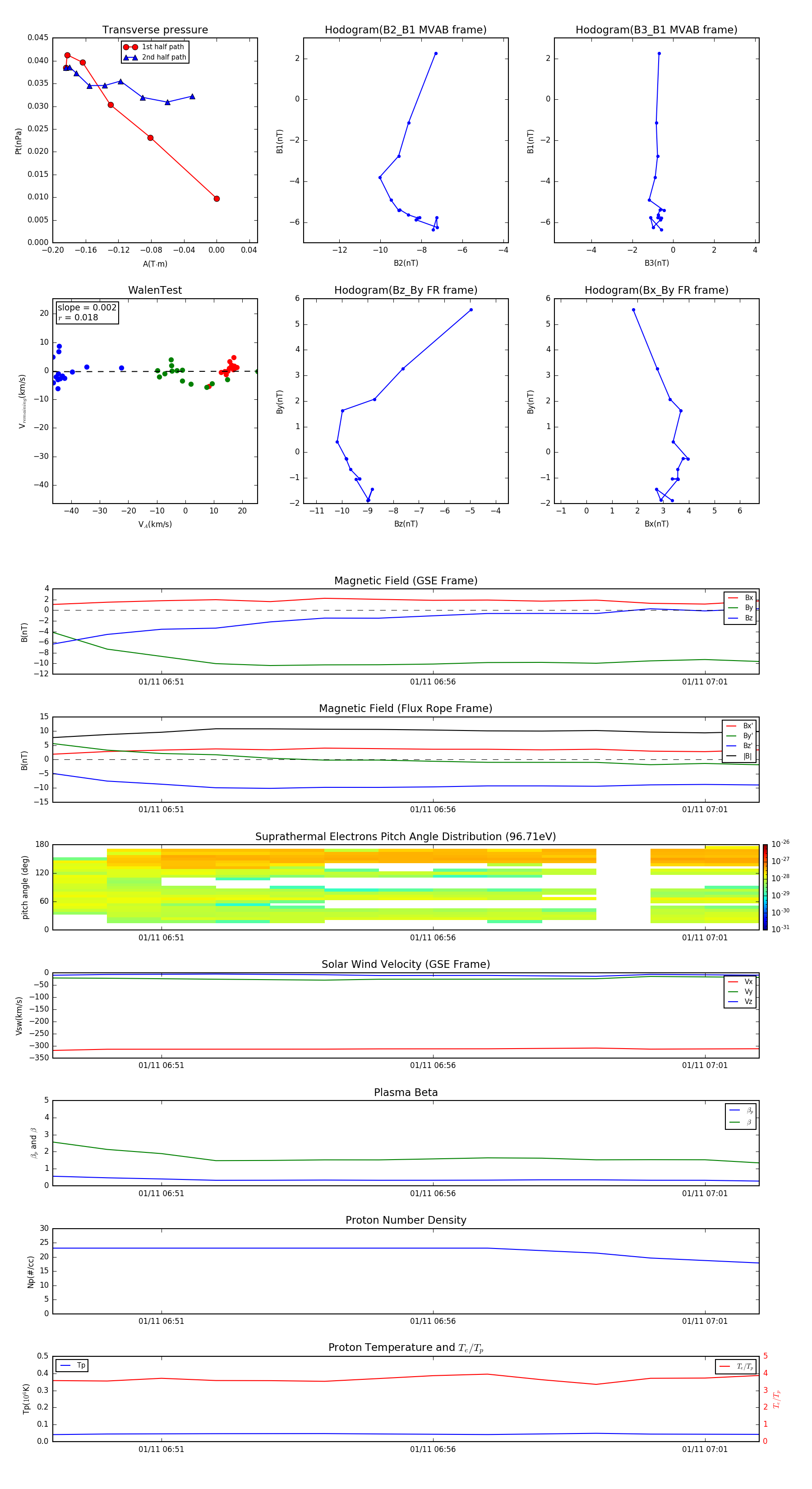
Task: Click the Bz' legend entry in Flux Rope plot
Action: [740, 746]
